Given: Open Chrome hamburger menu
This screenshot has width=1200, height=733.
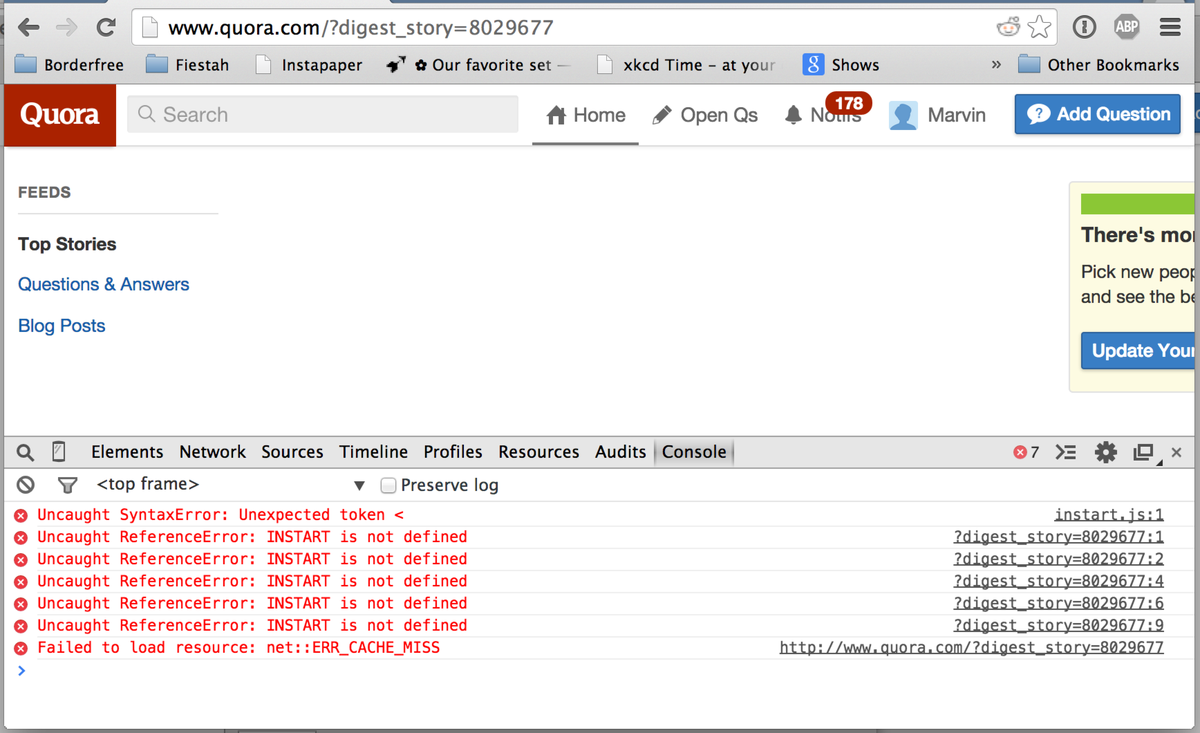Looking at the screenshot, I should 1170,27.
